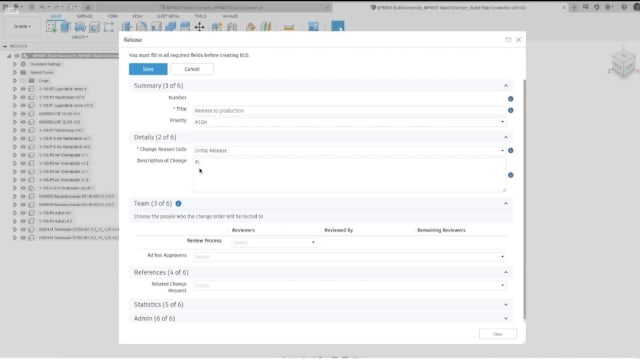The width and height of the screenshot is (640, 363).
Task: Expand the Admin (6 of 6) section
Action: click(x=506, y=318)
